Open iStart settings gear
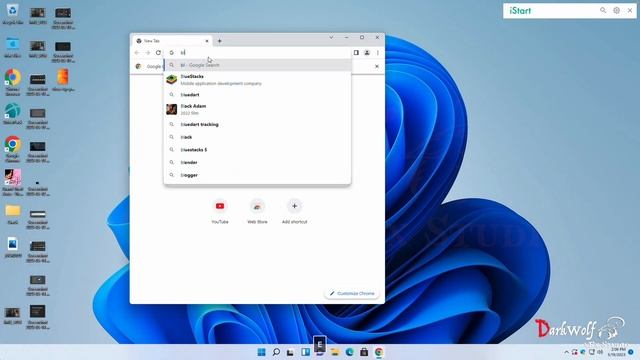Screen dimensions: 640x360 pyautogui.click(x=616, y=10)
